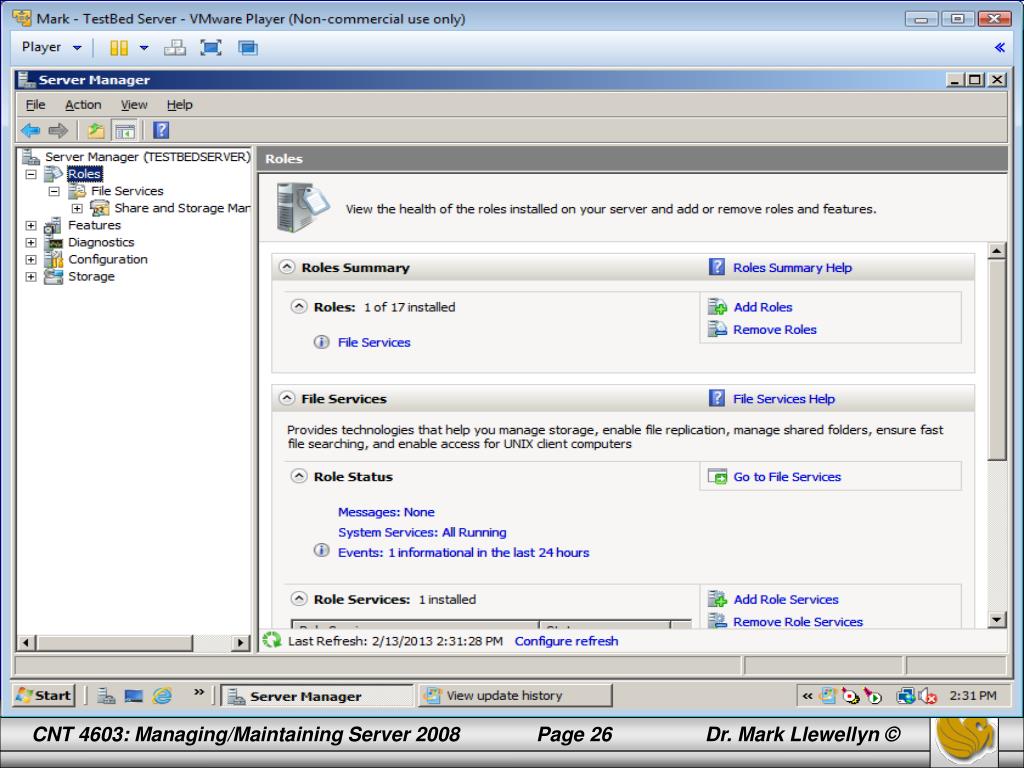This screenshot has height=768, width=1024.
Task: Open the dropdown arrow beside the pause icon
Action: click(x=144, y=48)
